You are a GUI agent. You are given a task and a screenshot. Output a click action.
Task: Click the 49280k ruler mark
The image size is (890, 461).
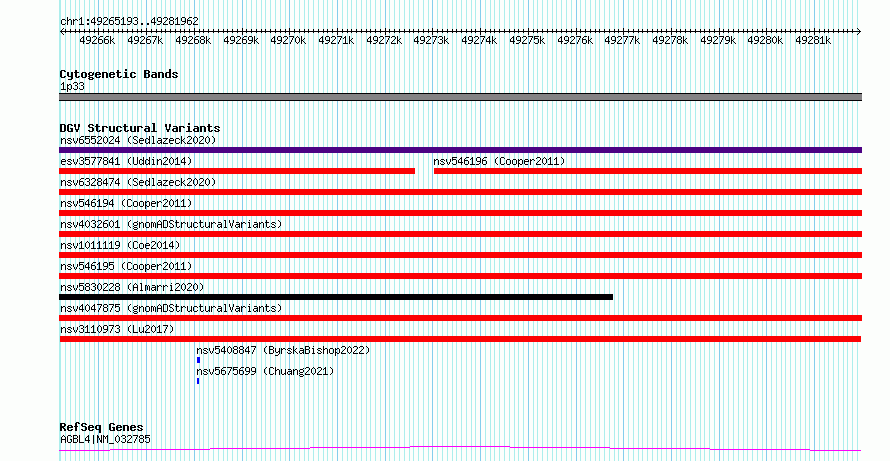tap(765, 40)
